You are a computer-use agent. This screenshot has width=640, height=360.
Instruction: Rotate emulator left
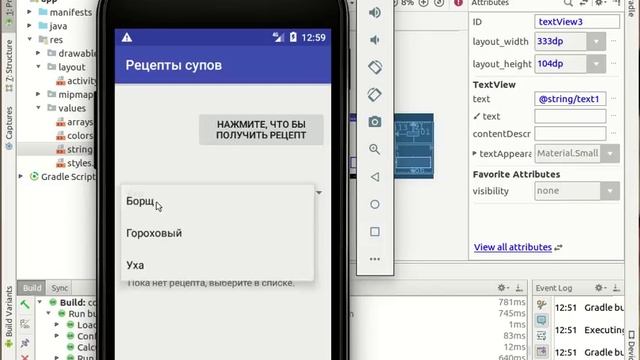coord(375,67)
